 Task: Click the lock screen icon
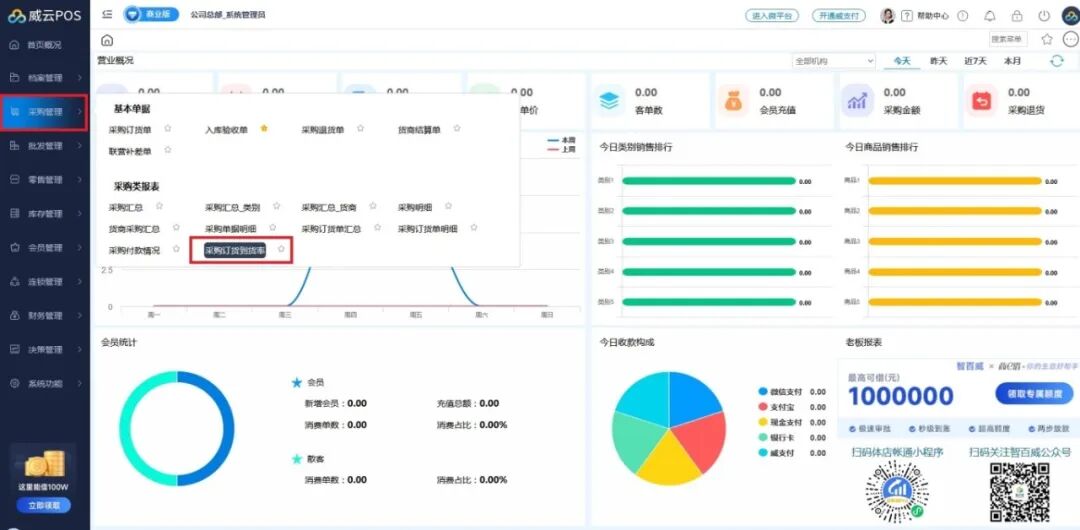[x=1017, y=16]
